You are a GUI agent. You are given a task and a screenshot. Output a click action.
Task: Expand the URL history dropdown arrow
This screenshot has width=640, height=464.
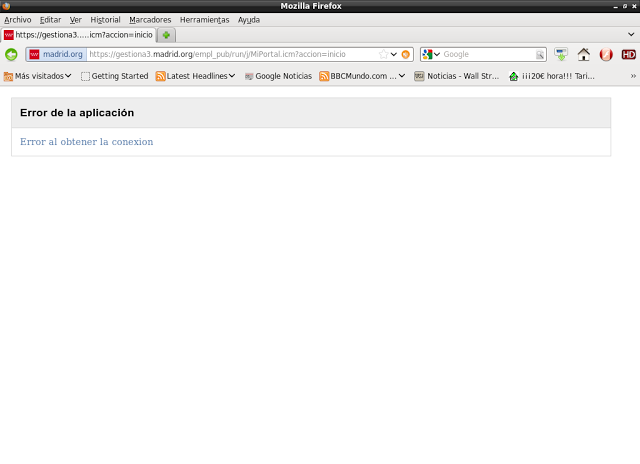coord(394,54)
